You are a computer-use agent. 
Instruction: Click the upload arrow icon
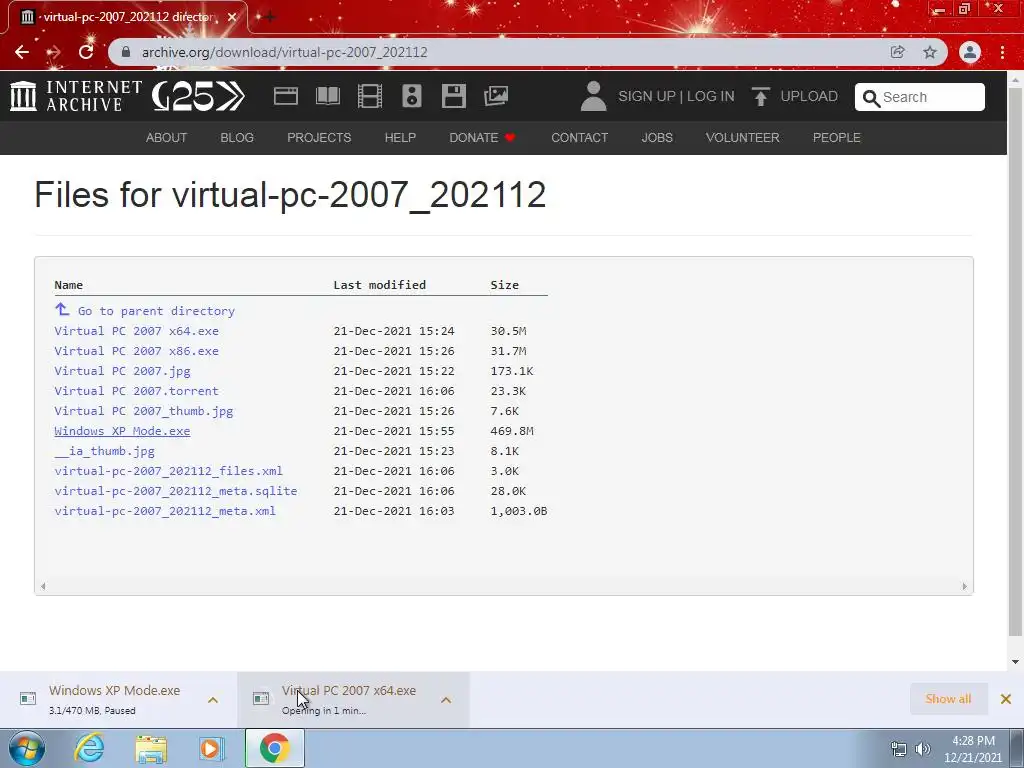(x=760, y=97)
